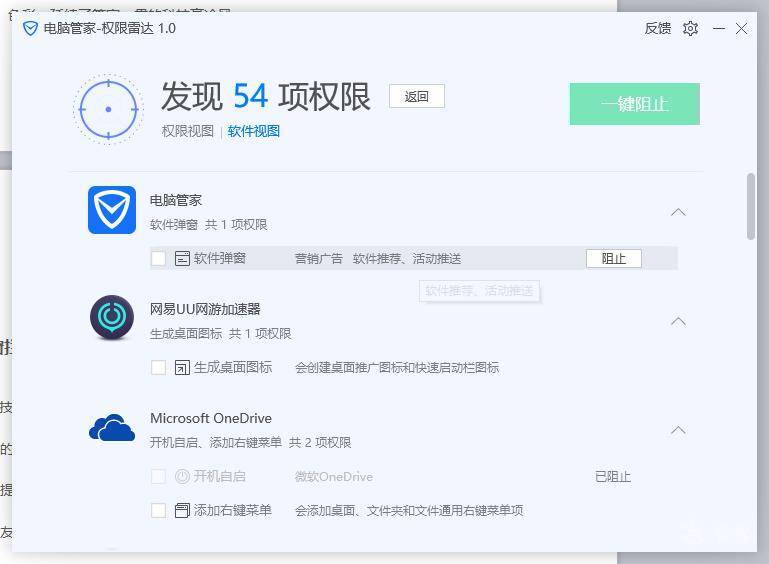769x564 pixels.
Task: Click 生成桌面图标 共 1 项权限 summary
Action: [x=221, y=333]
